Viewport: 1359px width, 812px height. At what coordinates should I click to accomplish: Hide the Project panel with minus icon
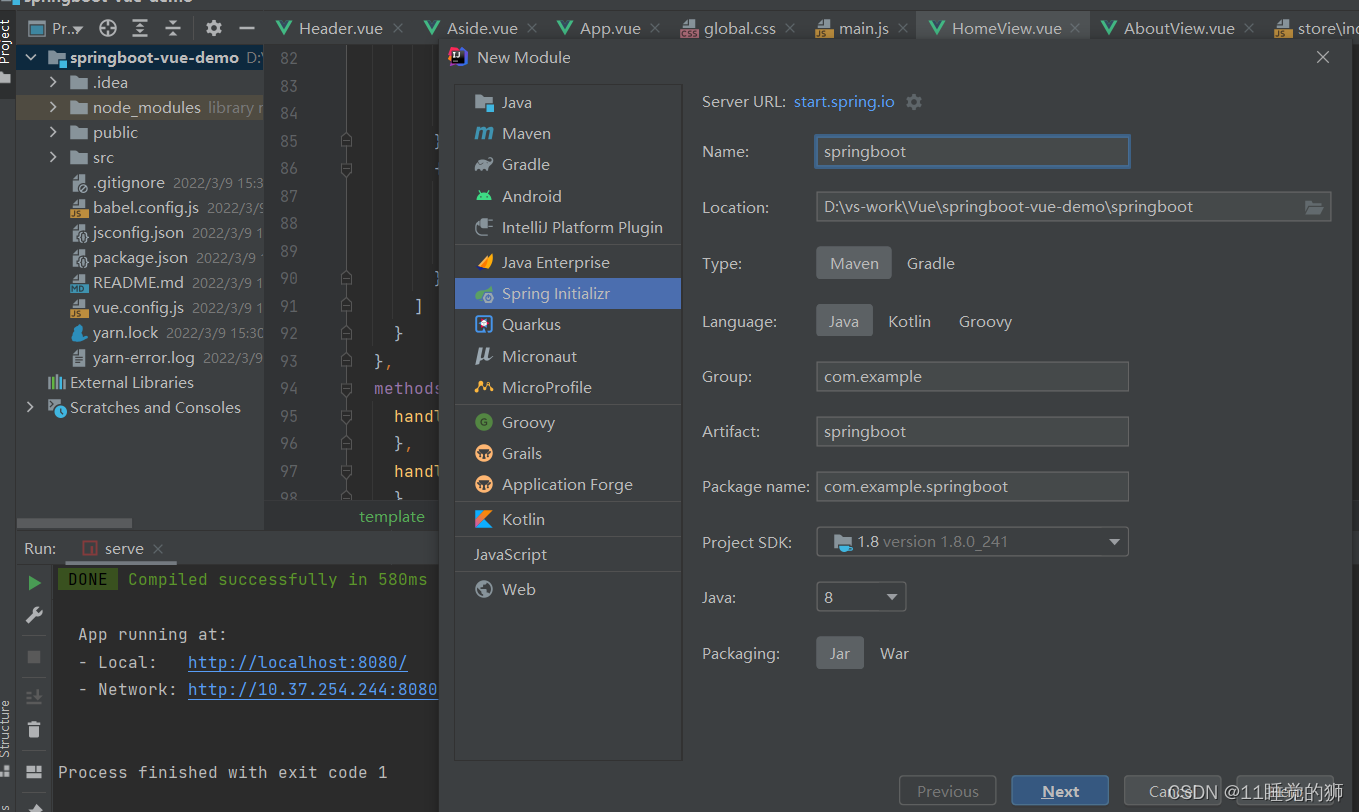coord(246,28)
